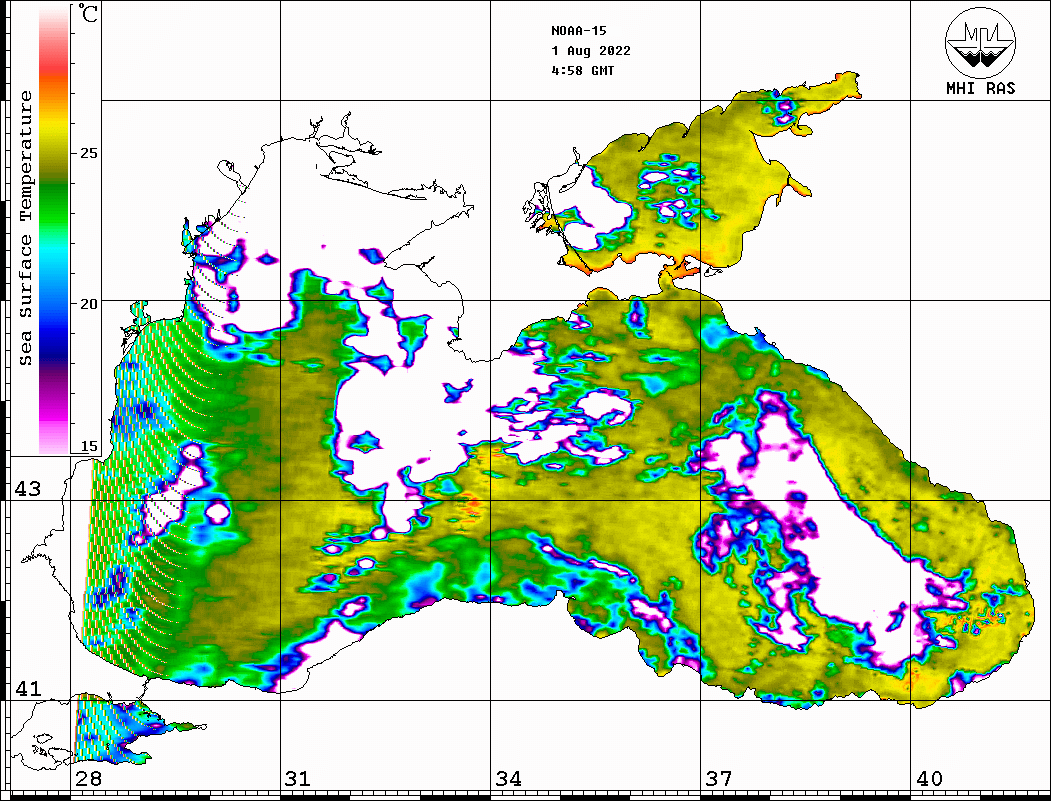Click latitude label 43
1051x801 pixels.
point(27,489)
